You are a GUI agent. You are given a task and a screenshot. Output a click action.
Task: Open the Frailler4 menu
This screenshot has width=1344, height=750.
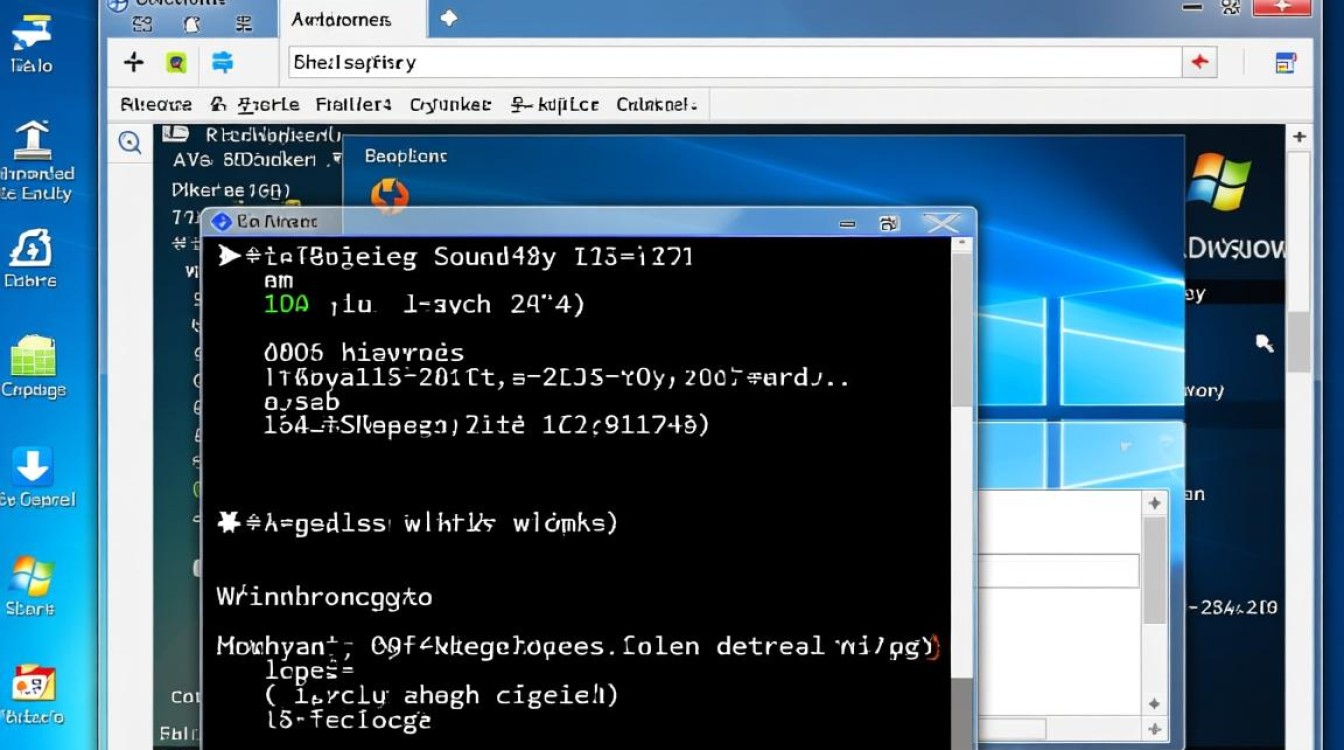click(x=353, y=104)
